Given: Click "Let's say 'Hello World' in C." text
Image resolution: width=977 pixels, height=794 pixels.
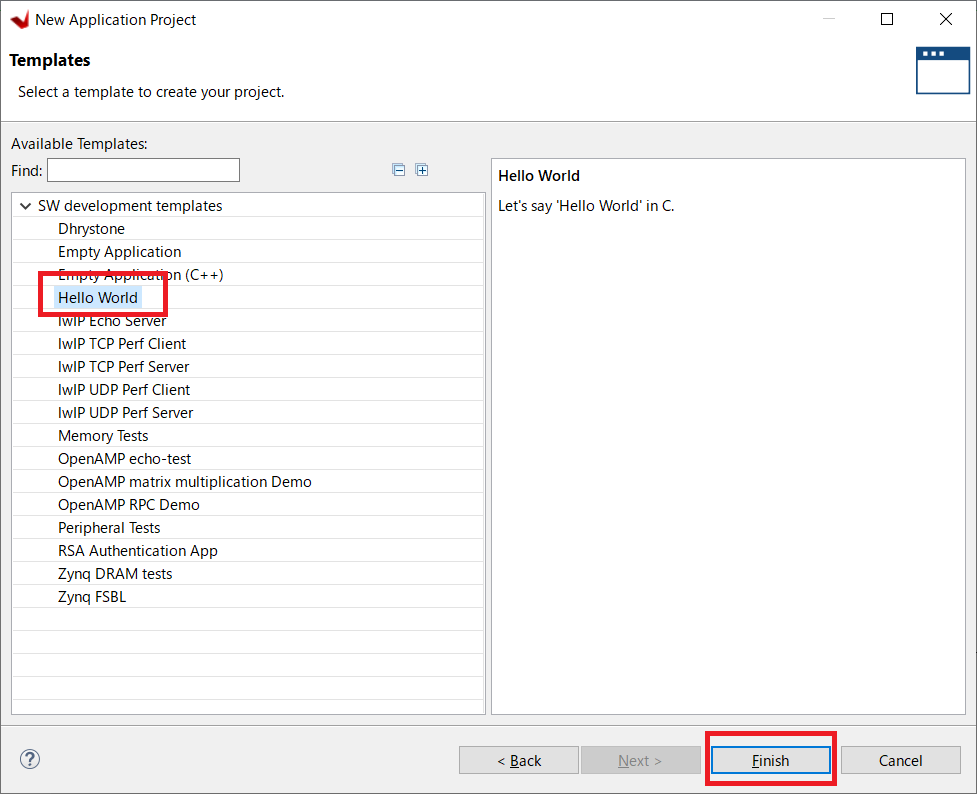Looking at the screenshot, I should tap(586, 206).
